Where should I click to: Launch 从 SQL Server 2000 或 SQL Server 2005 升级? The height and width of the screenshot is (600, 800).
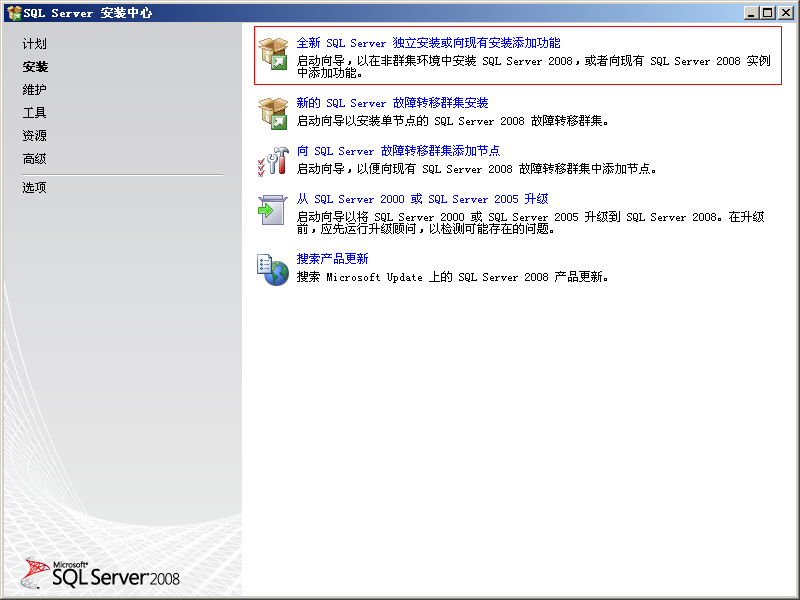coord(422,199)
